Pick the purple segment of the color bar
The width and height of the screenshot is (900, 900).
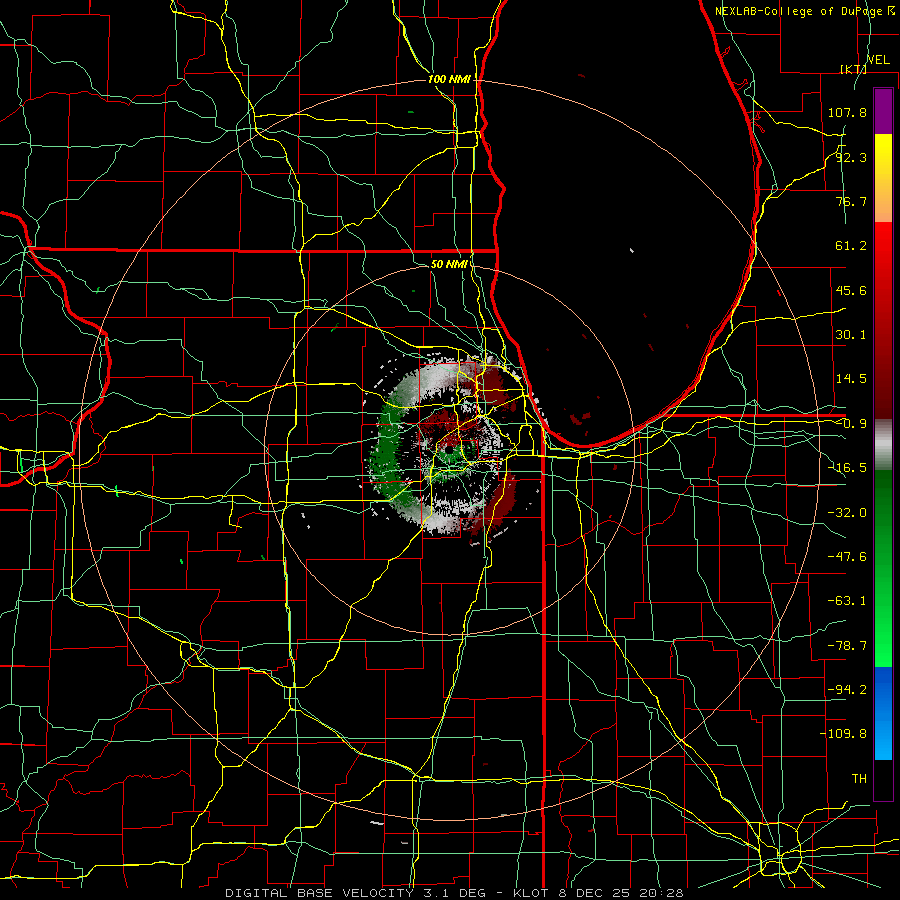click(x=883, y=111)
